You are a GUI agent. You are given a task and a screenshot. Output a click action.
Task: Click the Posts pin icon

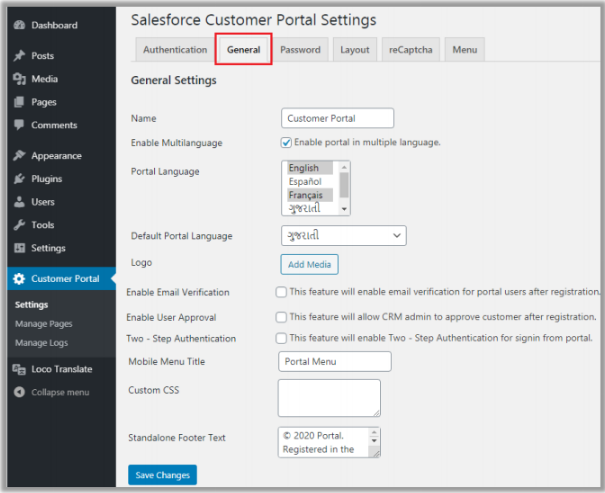coord(19,56)
